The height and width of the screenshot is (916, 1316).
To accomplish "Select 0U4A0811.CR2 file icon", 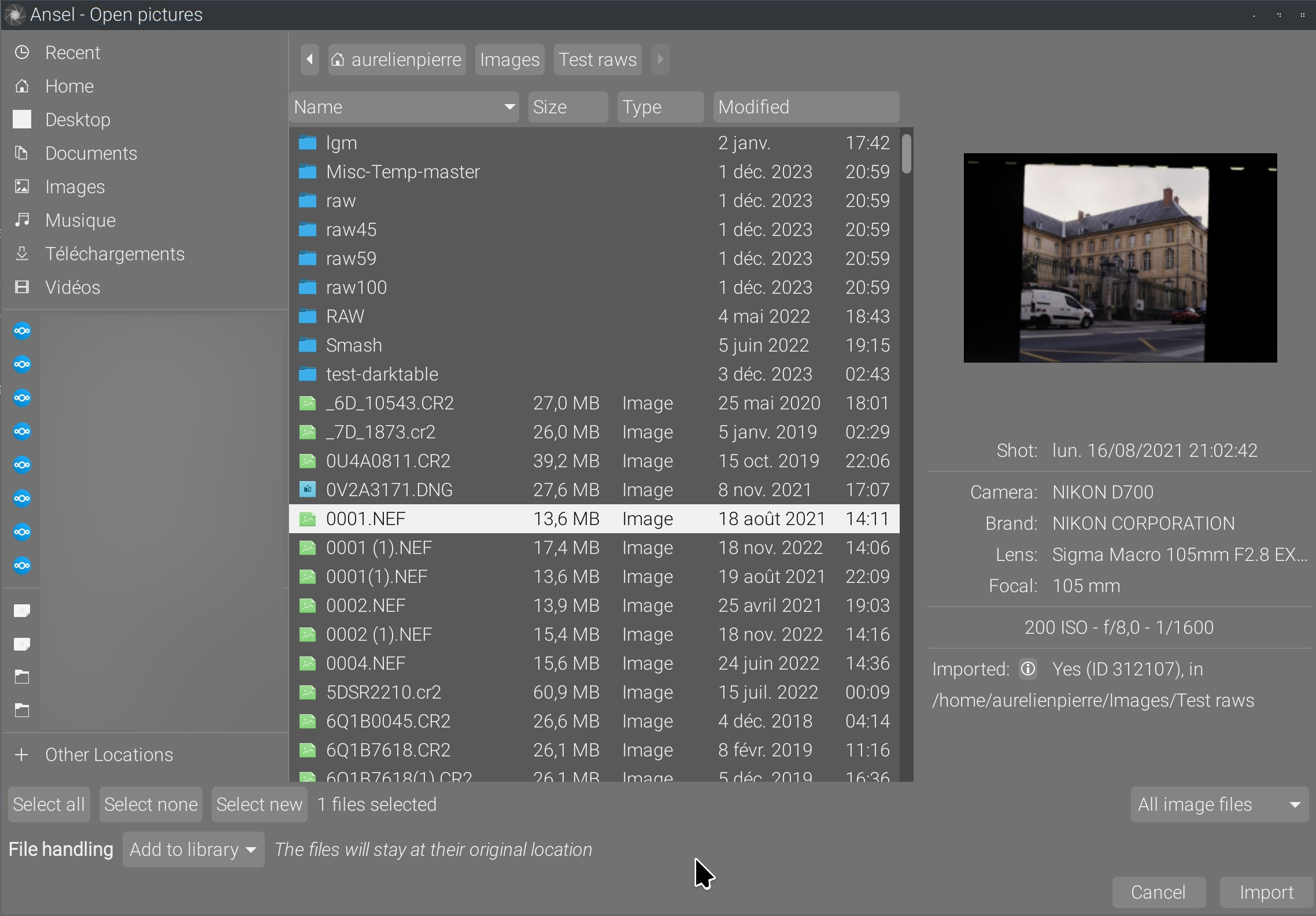I will (x=308, y=461).
